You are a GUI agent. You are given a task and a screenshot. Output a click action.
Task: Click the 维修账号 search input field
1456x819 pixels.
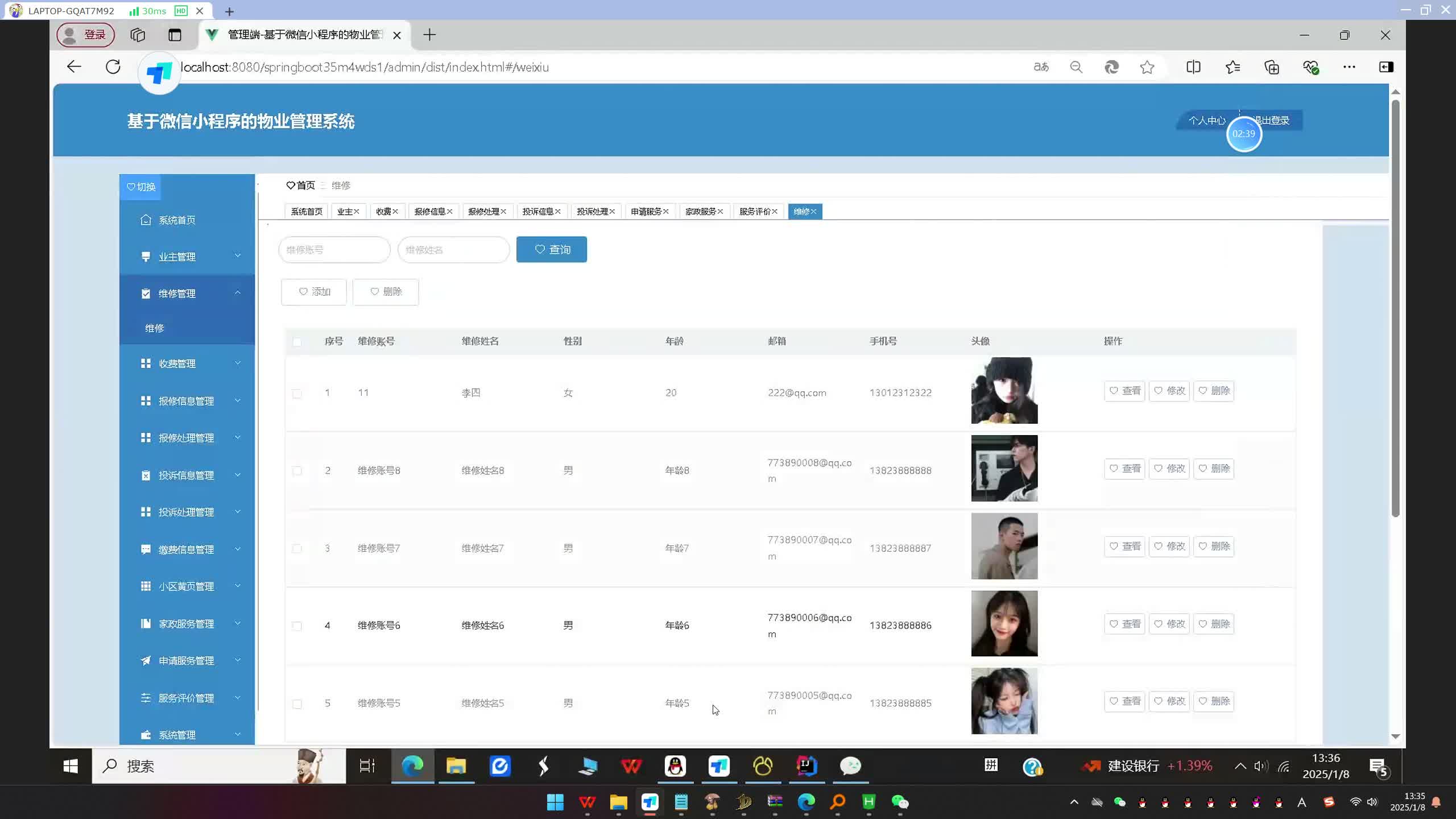point(334,250)
